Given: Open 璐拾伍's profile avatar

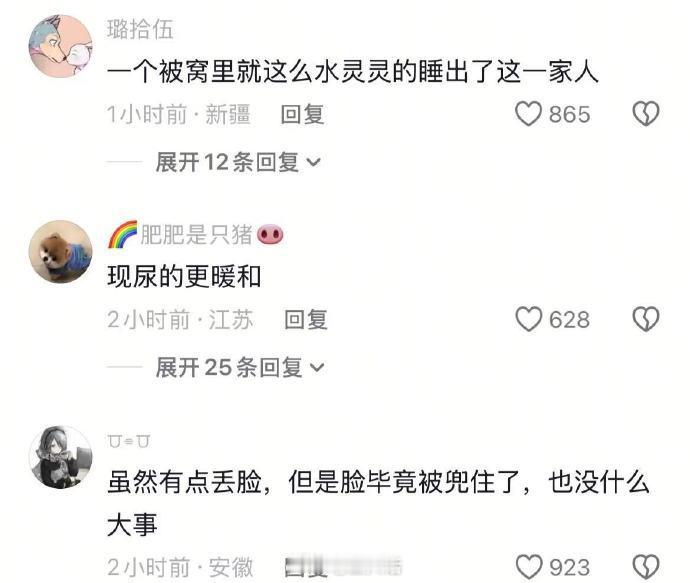Looking at the screenshot, I should tap(61, 46).
